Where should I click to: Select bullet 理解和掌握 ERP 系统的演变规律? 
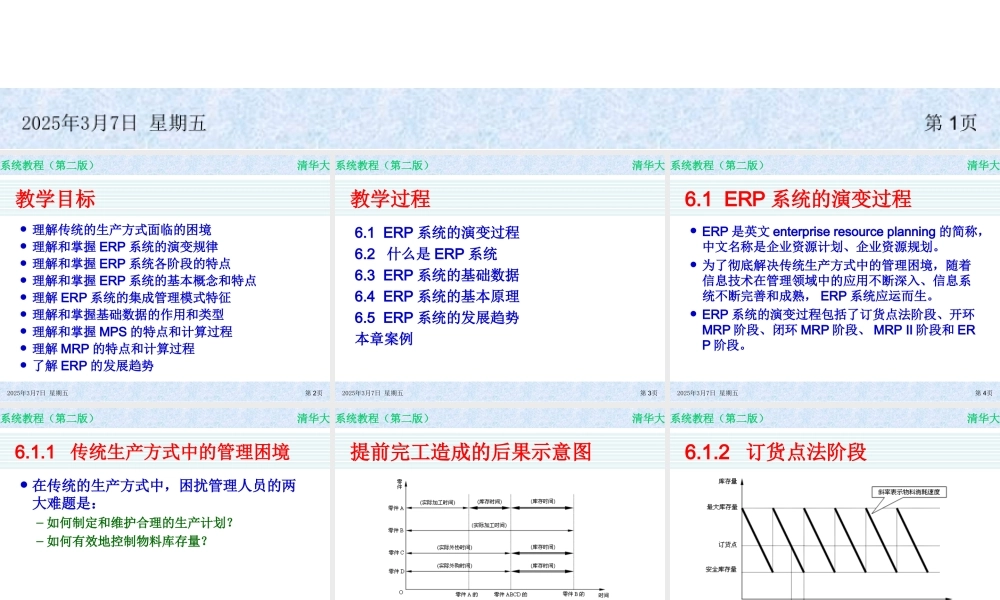point(124,247)
